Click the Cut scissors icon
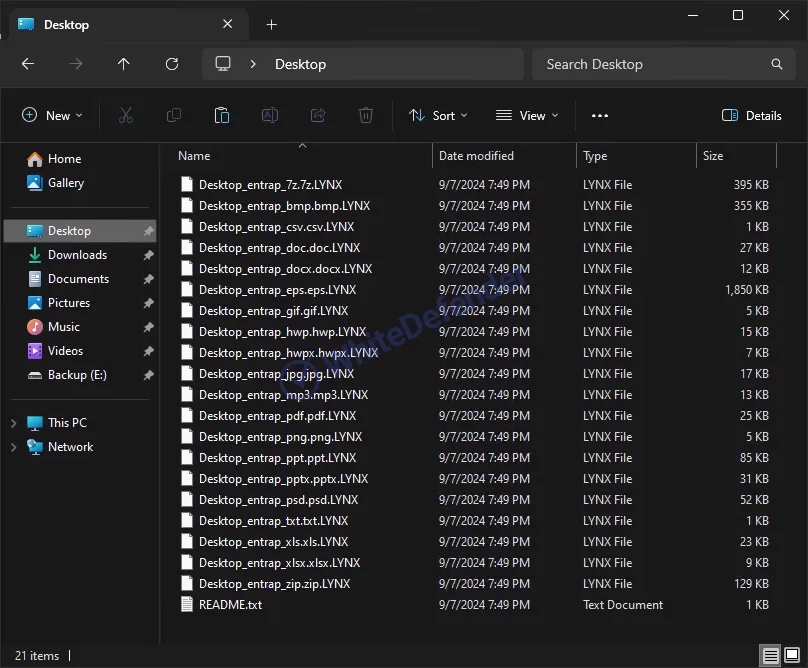Viewport: 808px width, 668px height. point(126,116)
